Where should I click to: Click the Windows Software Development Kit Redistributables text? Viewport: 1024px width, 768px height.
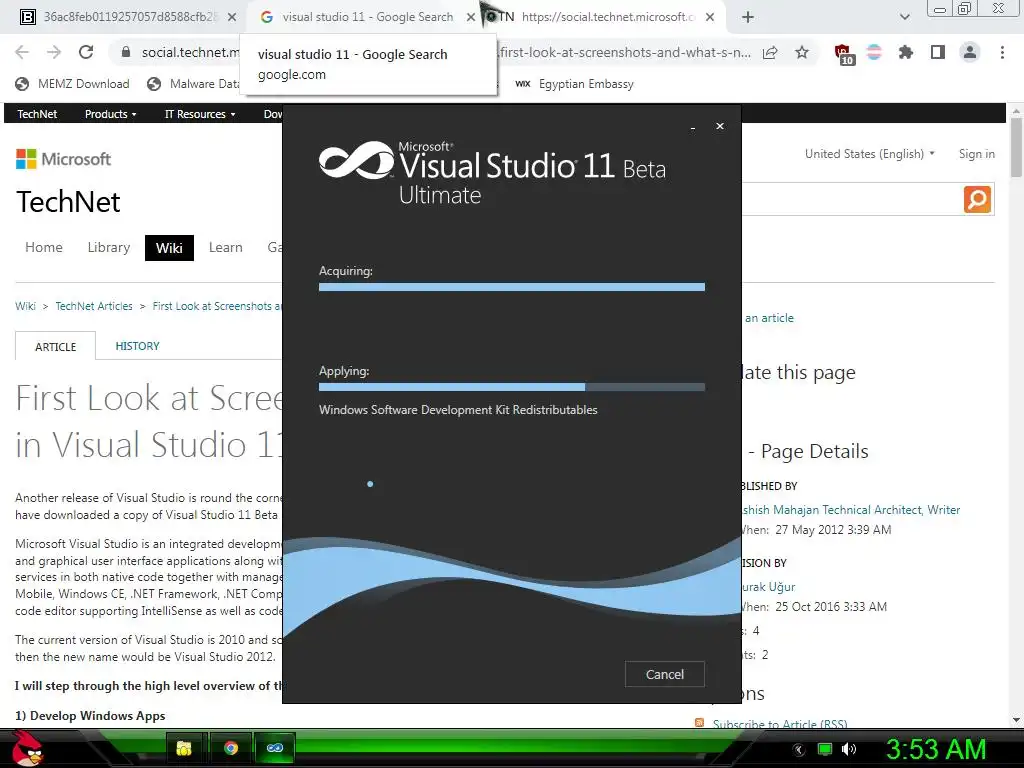click(458, 410)
